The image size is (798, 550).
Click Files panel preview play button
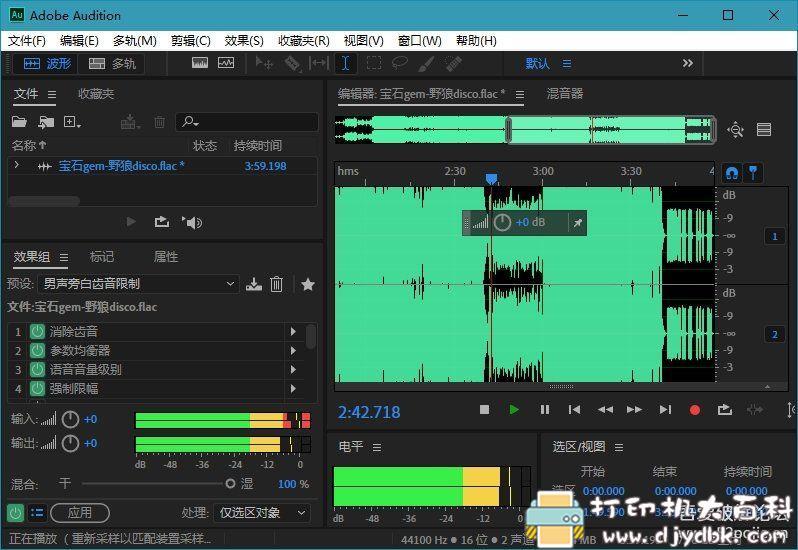pos(131,222)
